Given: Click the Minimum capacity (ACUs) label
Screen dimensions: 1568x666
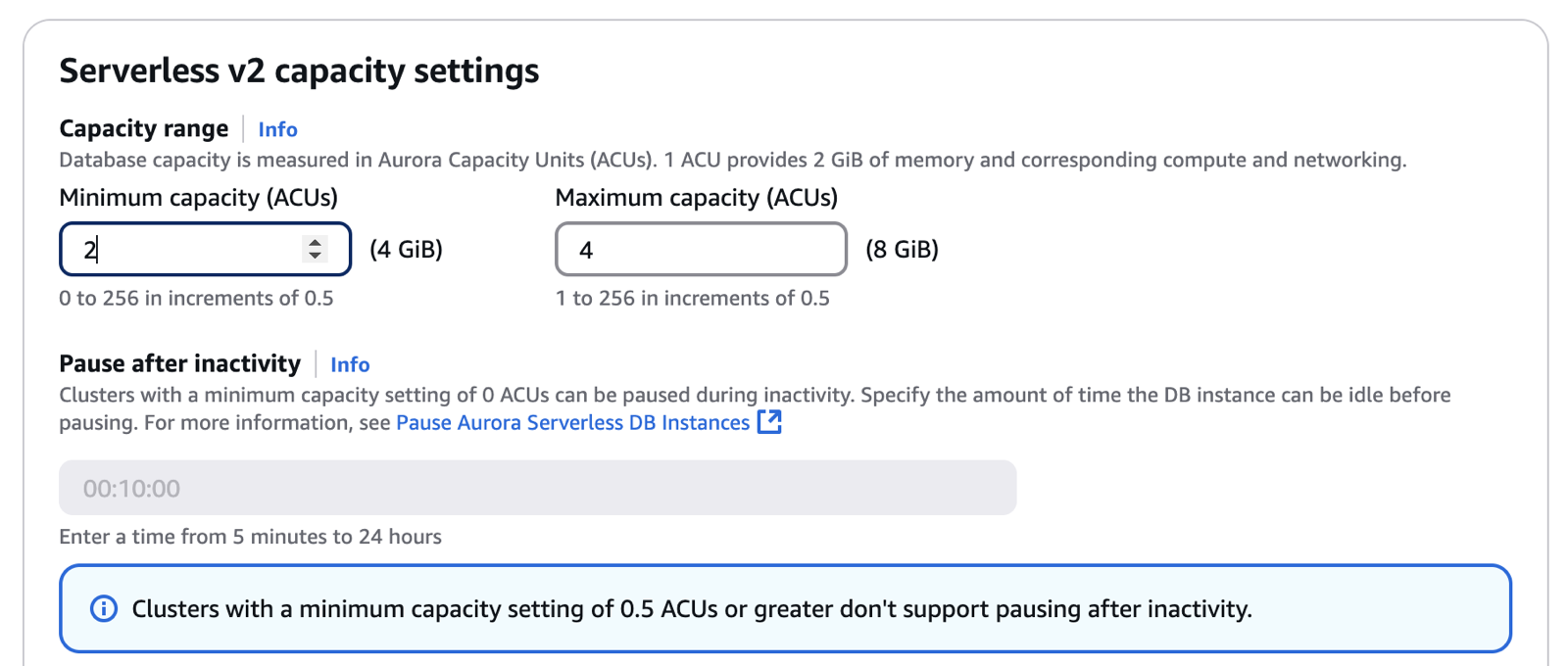Looking at the screenshot, I should pos(198,198).
